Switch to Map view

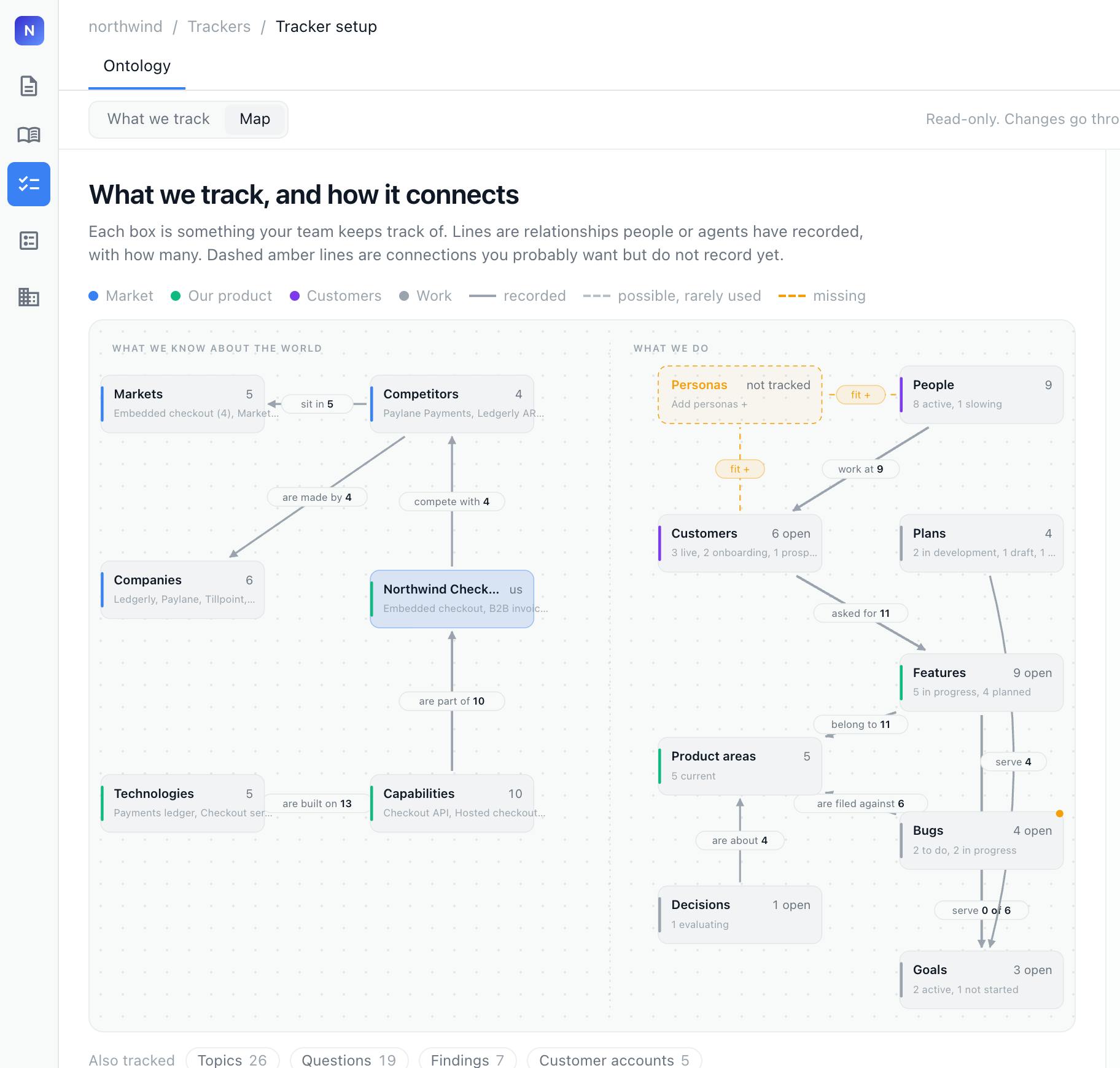coord(255,119)
